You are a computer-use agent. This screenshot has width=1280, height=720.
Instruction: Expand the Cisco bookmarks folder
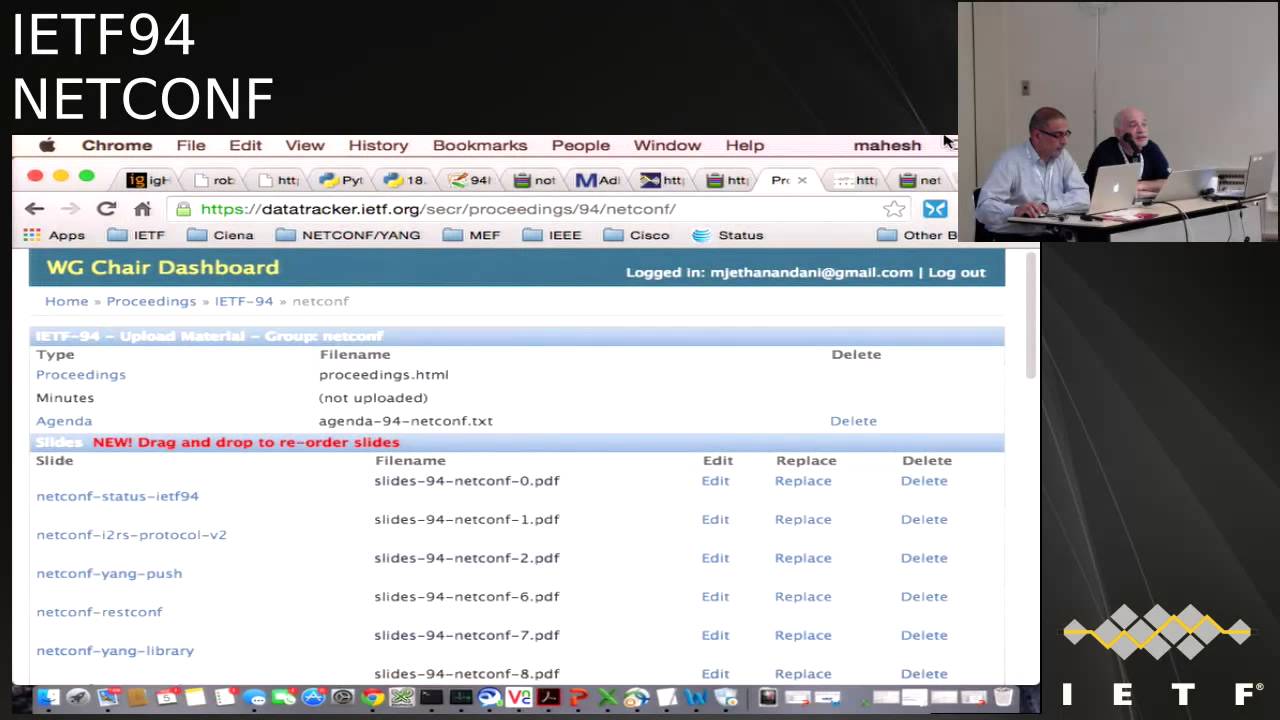(636, 235)
